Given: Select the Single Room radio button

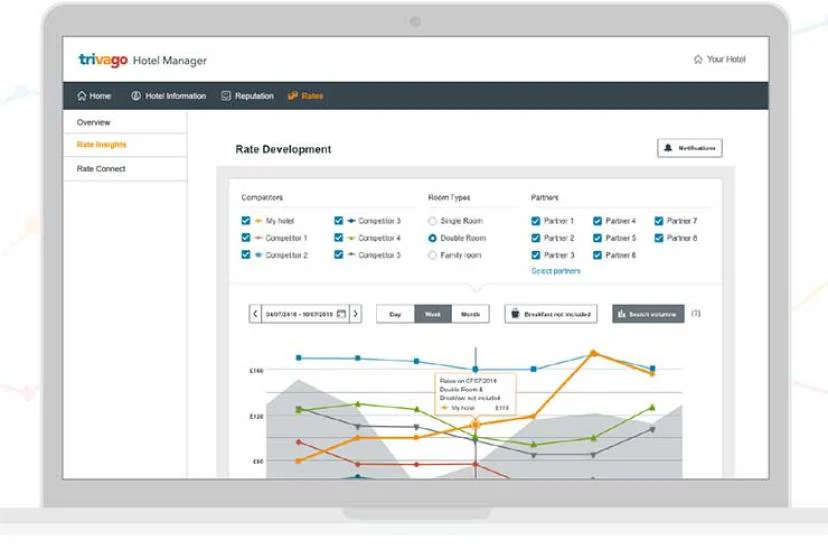Looking at the screenshot, I should (432, 221).
